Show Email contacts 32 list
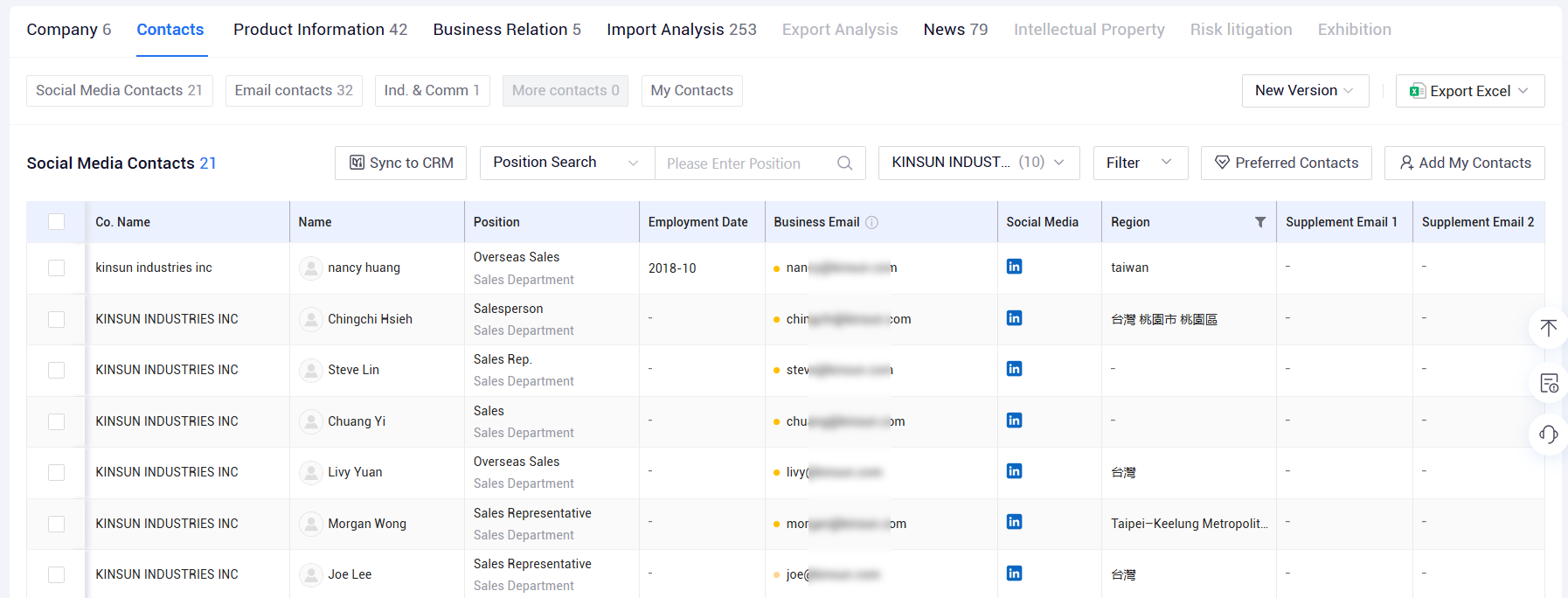The width and height of the screenshot is (1568, 598). click(x=294, y=91)
